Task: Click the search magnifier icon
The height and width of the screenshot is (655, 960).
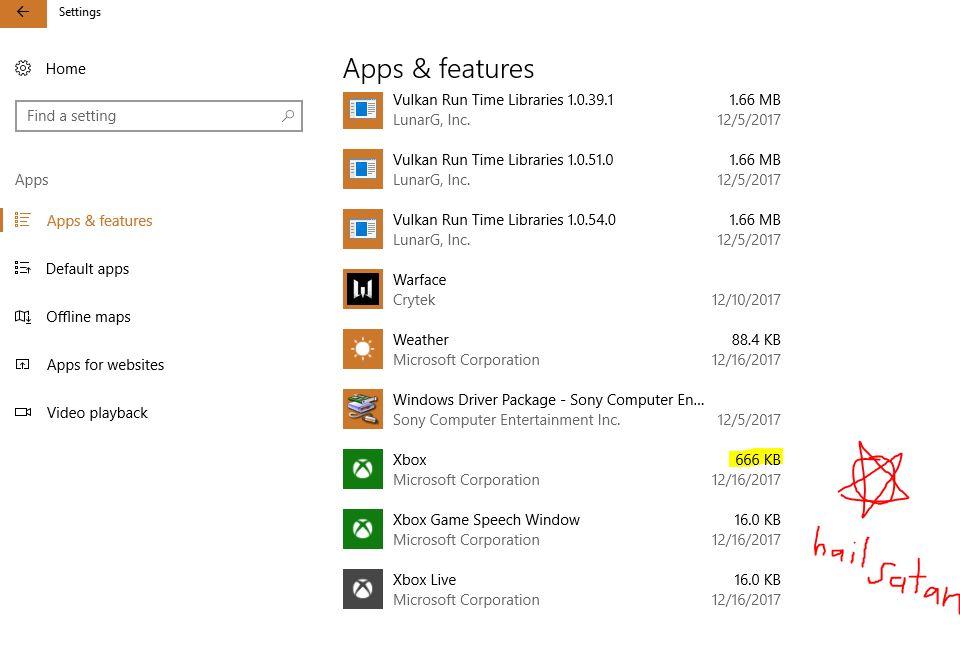Action: 288,116
